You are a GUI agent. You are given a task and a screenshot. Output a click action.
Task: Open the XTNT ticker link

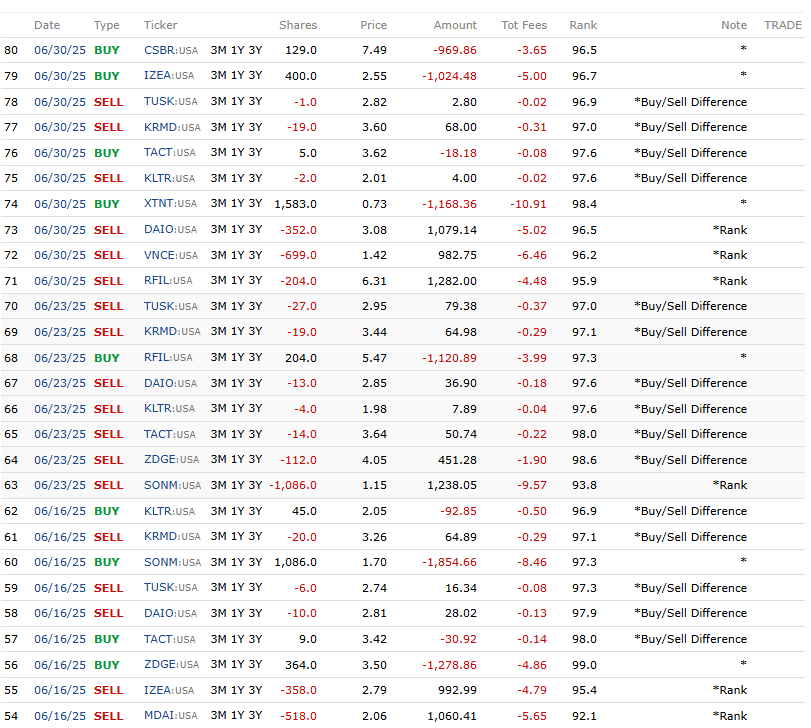(159, 204)
